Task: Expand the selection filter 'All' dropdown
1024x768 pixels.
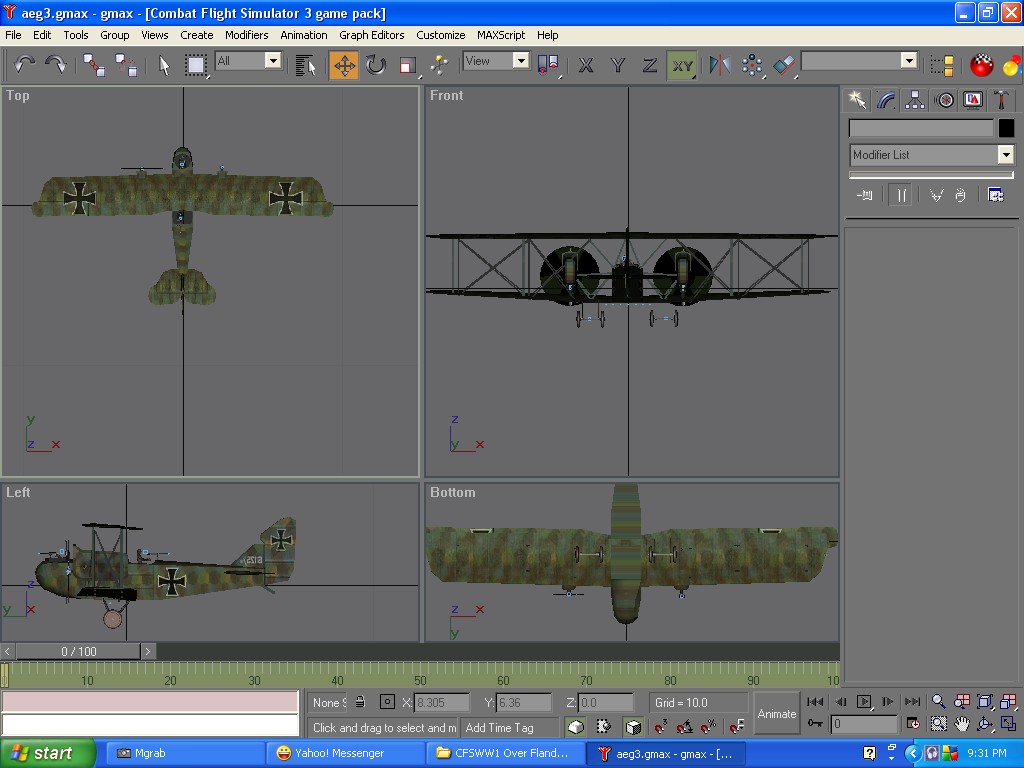Action: tap(273, 61)
